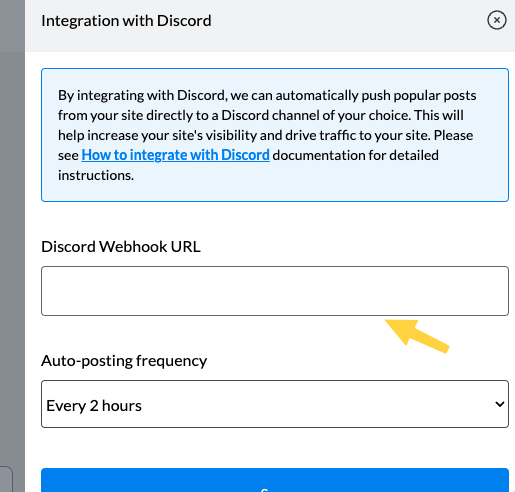Viewport: 515px width, 492px height.
Task: Click the Auto-posting frequency label
Action: [x=124, y=361]
